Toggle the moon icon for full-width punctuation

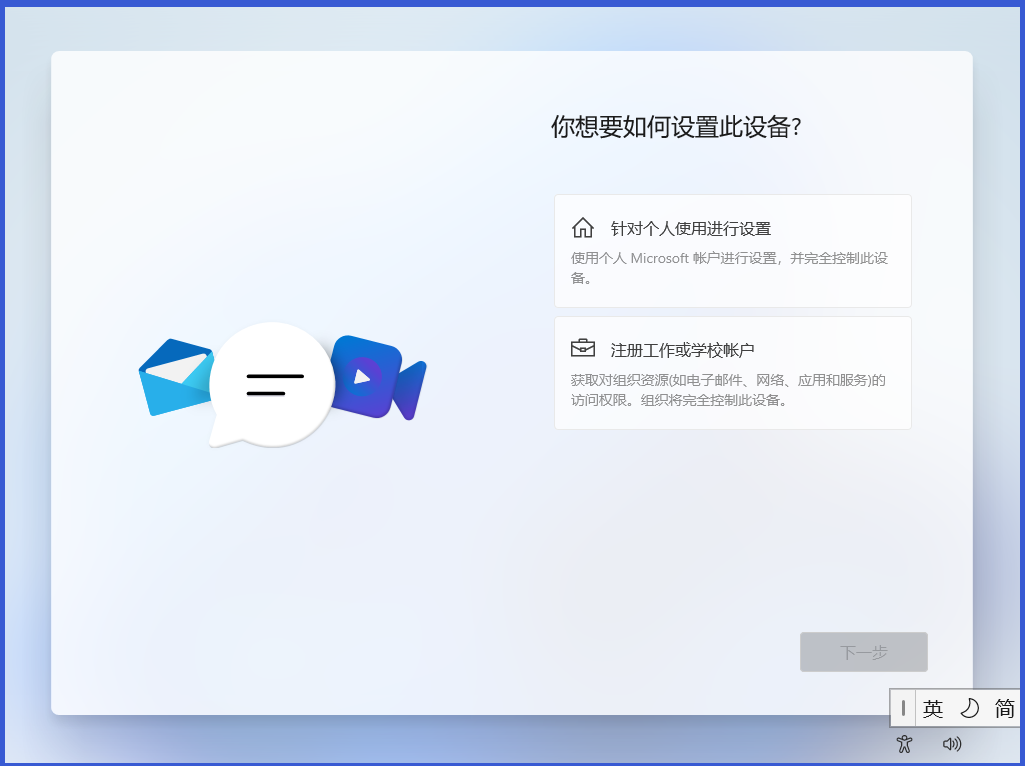tap(968, 708)
